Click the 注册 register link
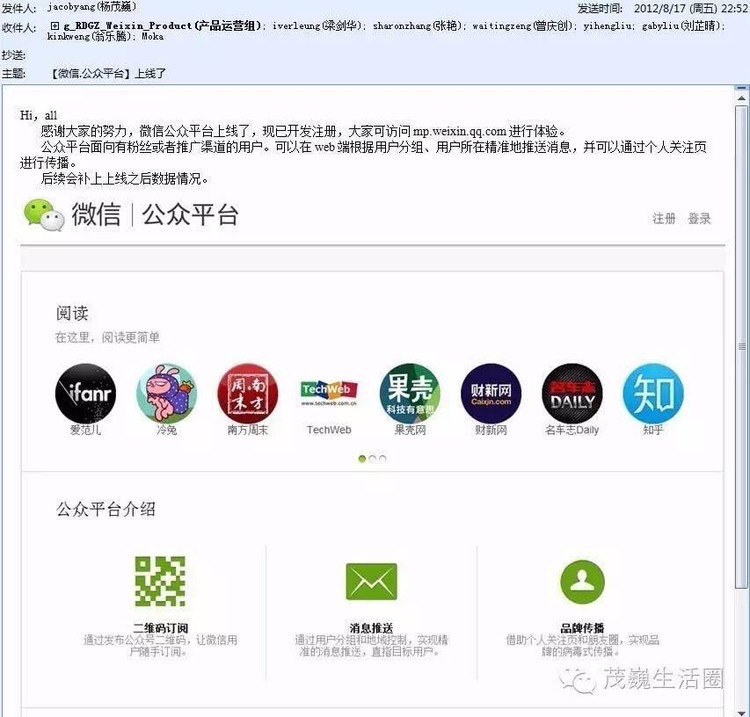Image resolution: width=750 pixels, height=717 pixels. pos(664,218)
